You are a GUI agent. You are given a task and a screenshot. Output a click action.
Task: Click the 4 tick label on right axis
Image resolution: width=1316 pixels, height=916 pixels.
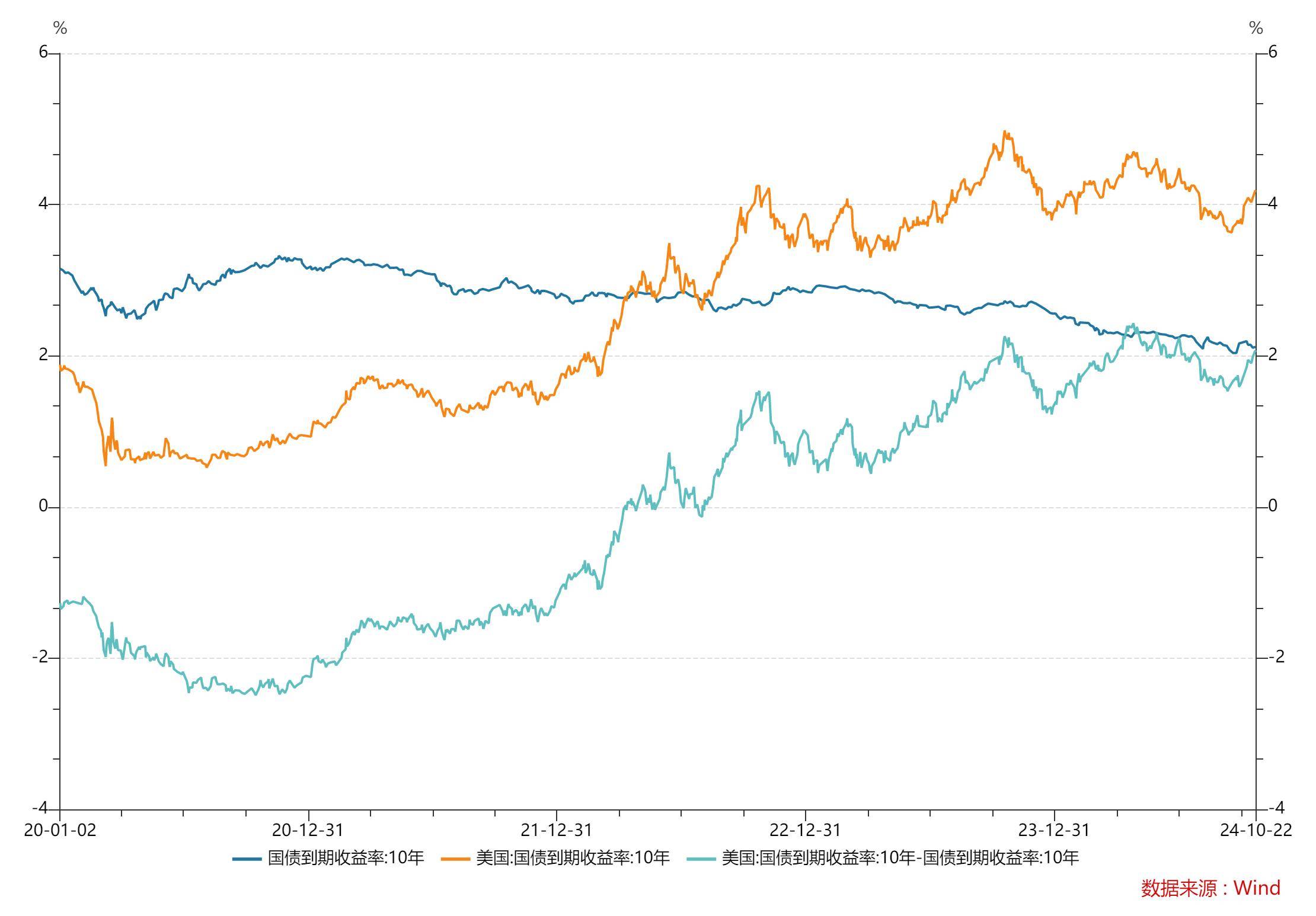[1272, 204]
